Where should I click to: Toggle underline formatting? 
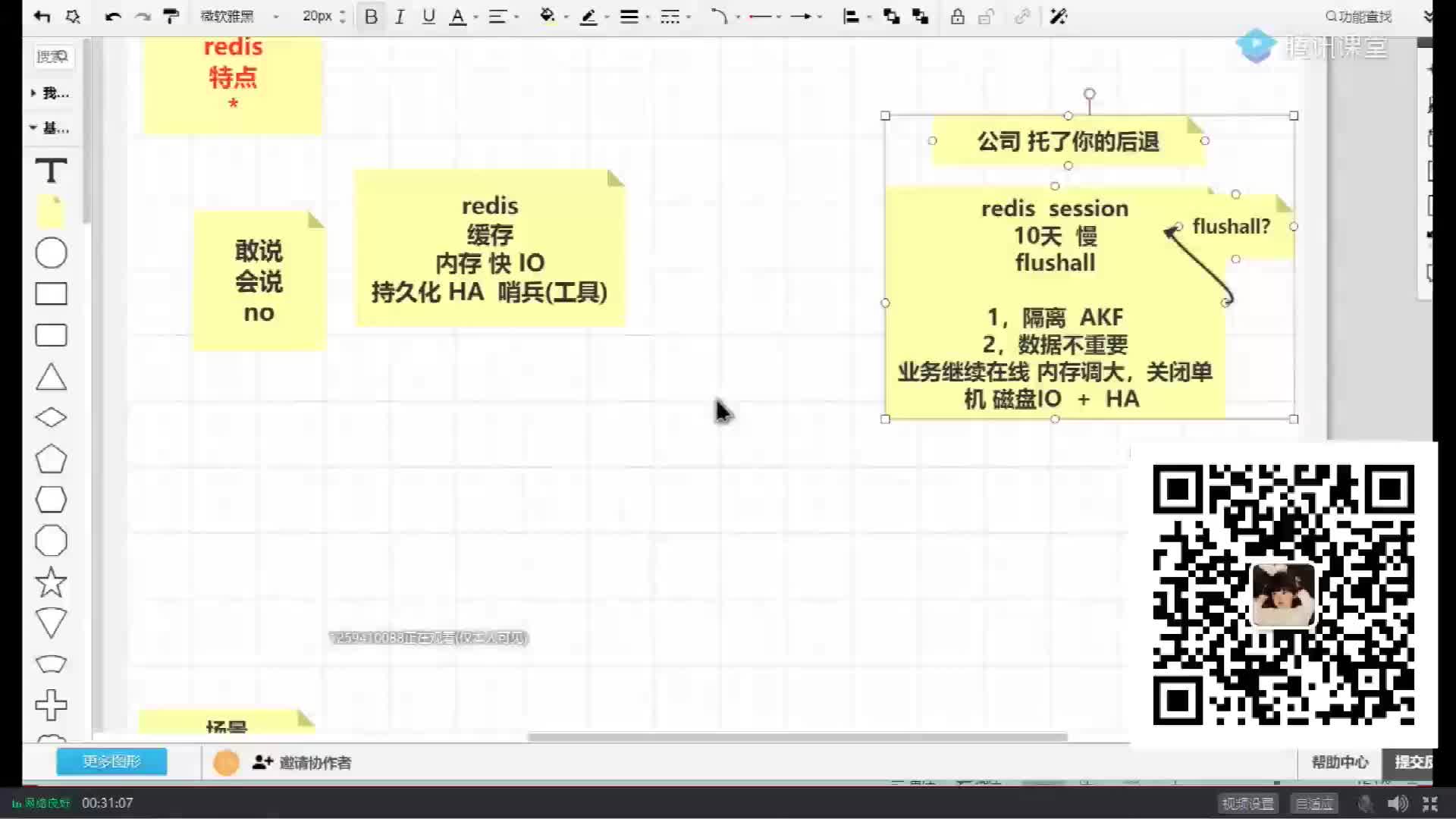click(428, 17)
